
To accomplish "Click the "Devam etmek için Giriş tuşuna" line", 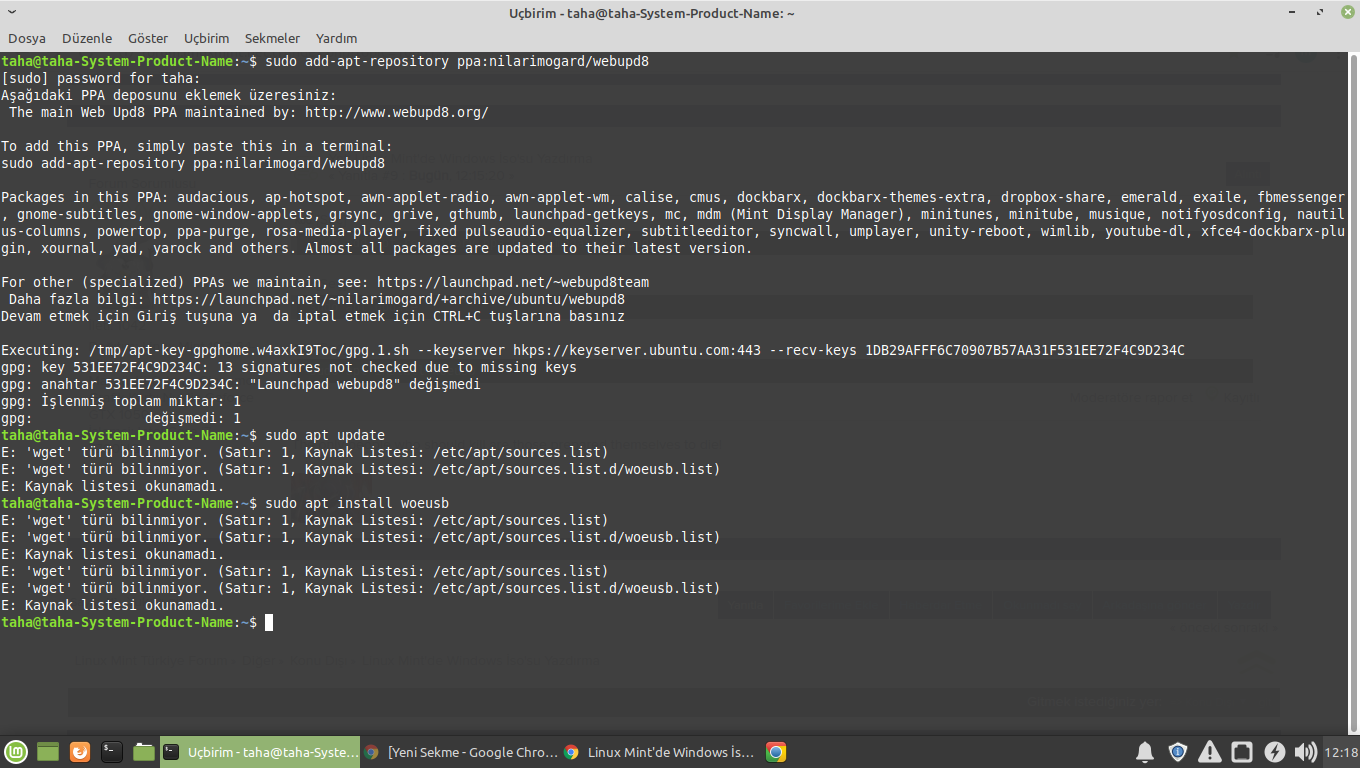I will coord(313,316).
